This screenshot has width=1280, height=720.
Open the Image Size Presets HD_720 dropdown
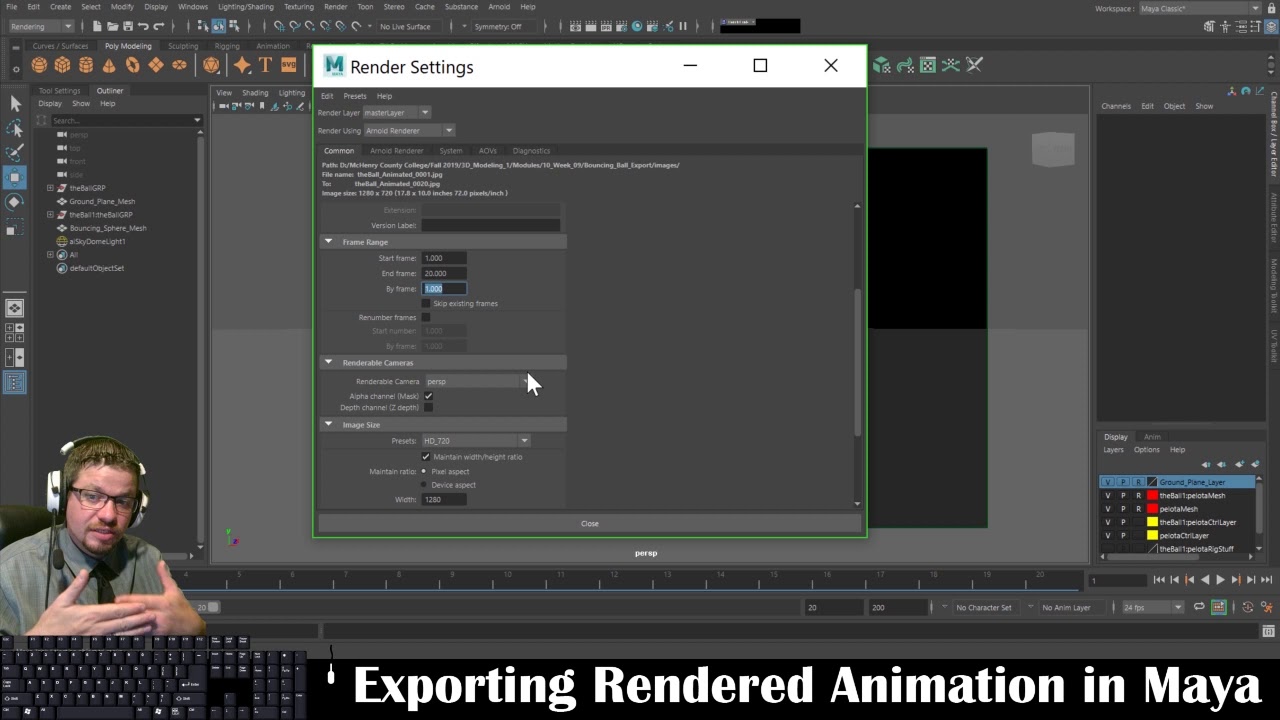pos(476,441)
